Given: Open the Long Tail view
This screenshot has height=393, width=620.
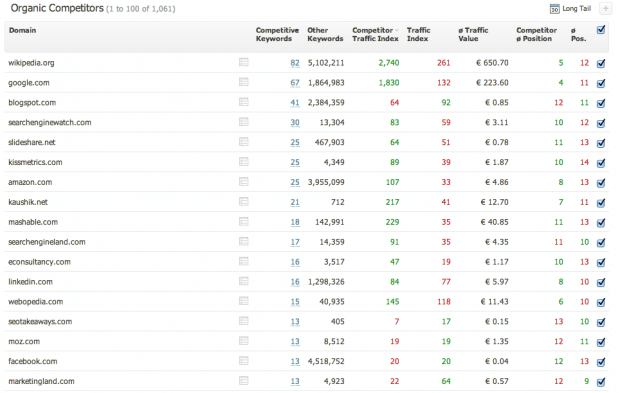Looking at the screenshot, I should coord(577,9).
